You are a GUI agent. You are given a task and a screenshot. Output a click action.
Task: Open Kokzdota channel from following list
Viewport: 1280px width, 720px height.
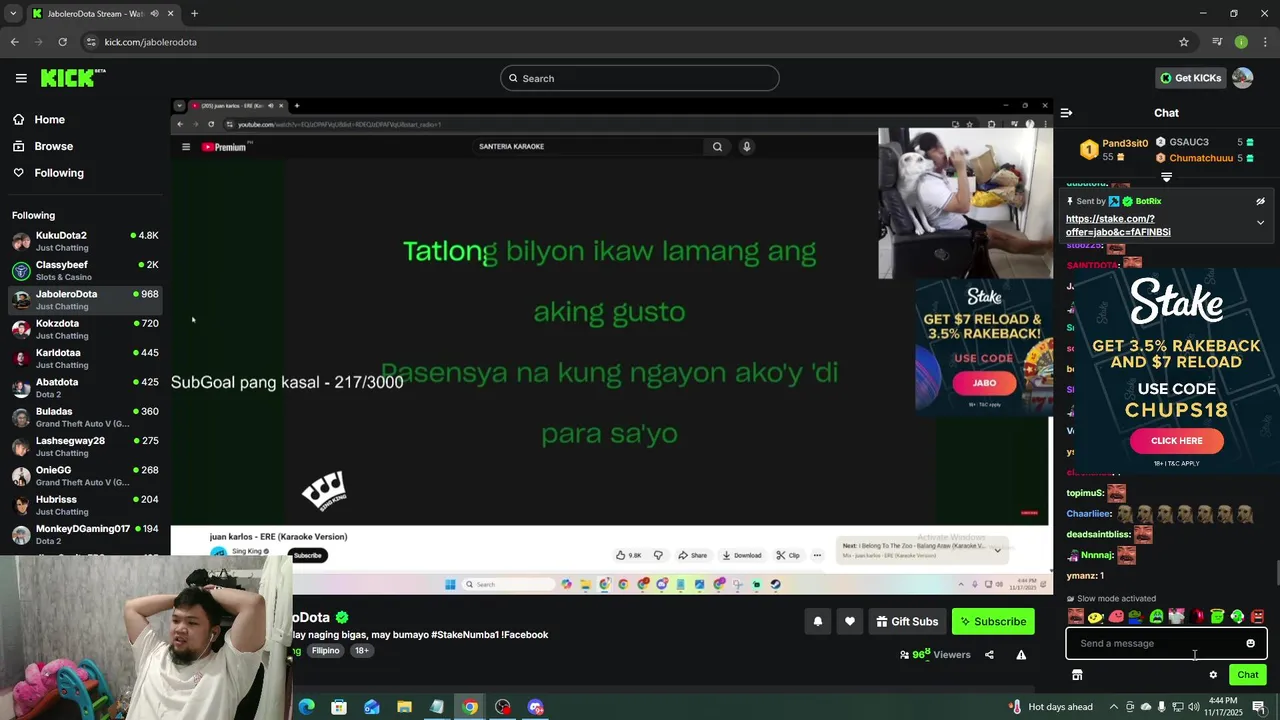85,329
